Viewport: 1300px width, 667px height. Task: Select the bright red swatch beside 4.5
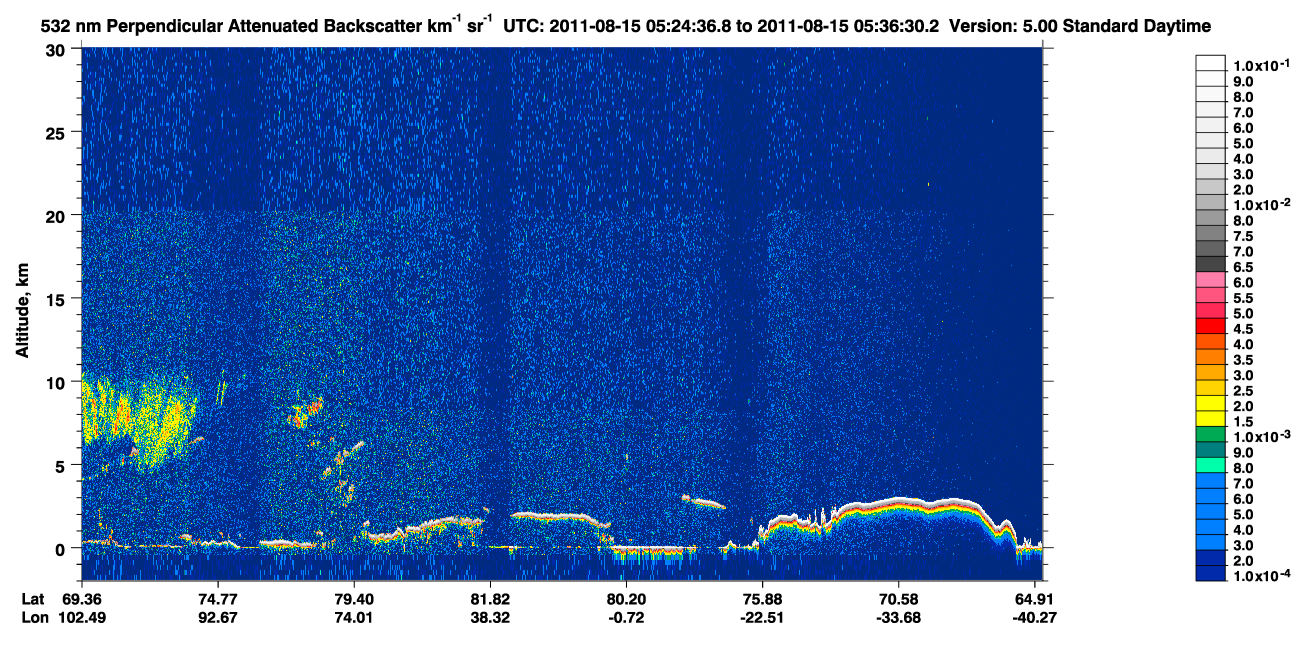(x=1210, y=326)
